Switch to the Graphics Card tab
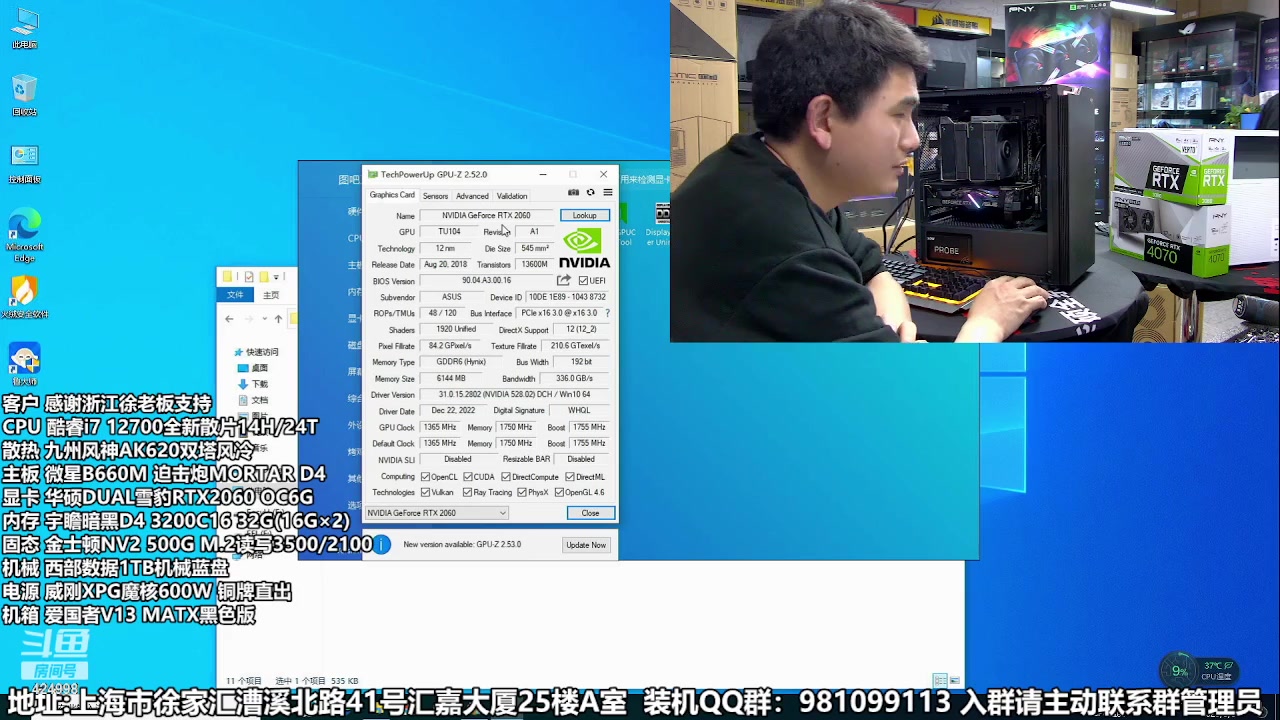The image size is (1280, 720). click(x=392, y=195)
